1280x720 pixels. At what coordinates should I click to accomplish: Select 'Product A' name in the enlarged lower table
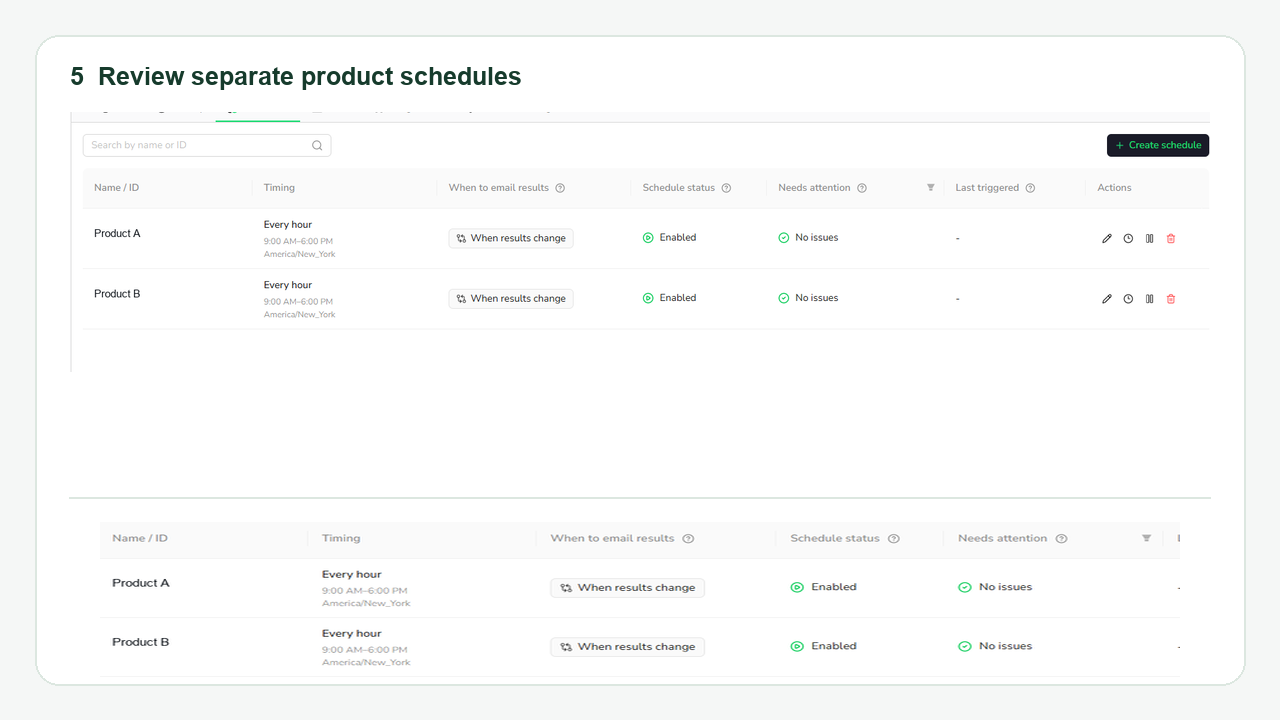[x=141, y=583]
